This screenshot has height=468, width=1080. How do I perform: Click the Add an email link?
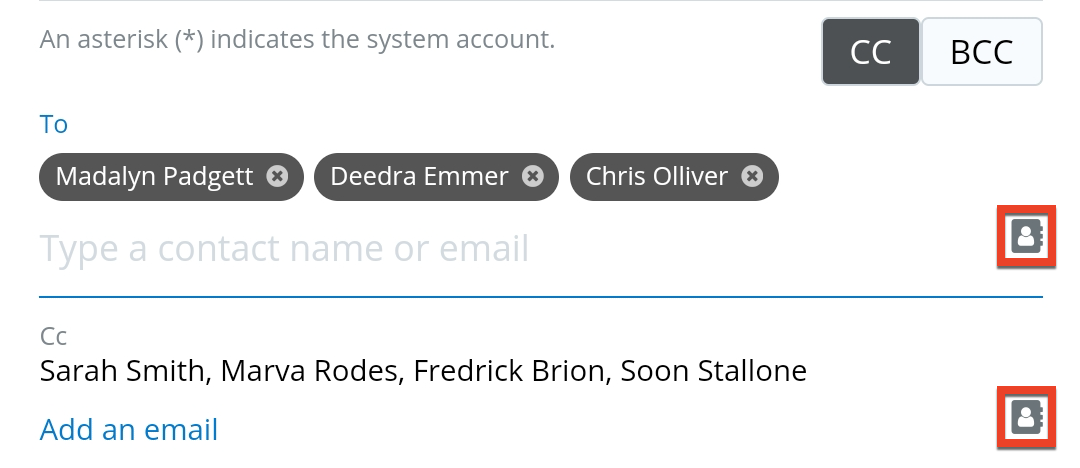click(129, 429)
